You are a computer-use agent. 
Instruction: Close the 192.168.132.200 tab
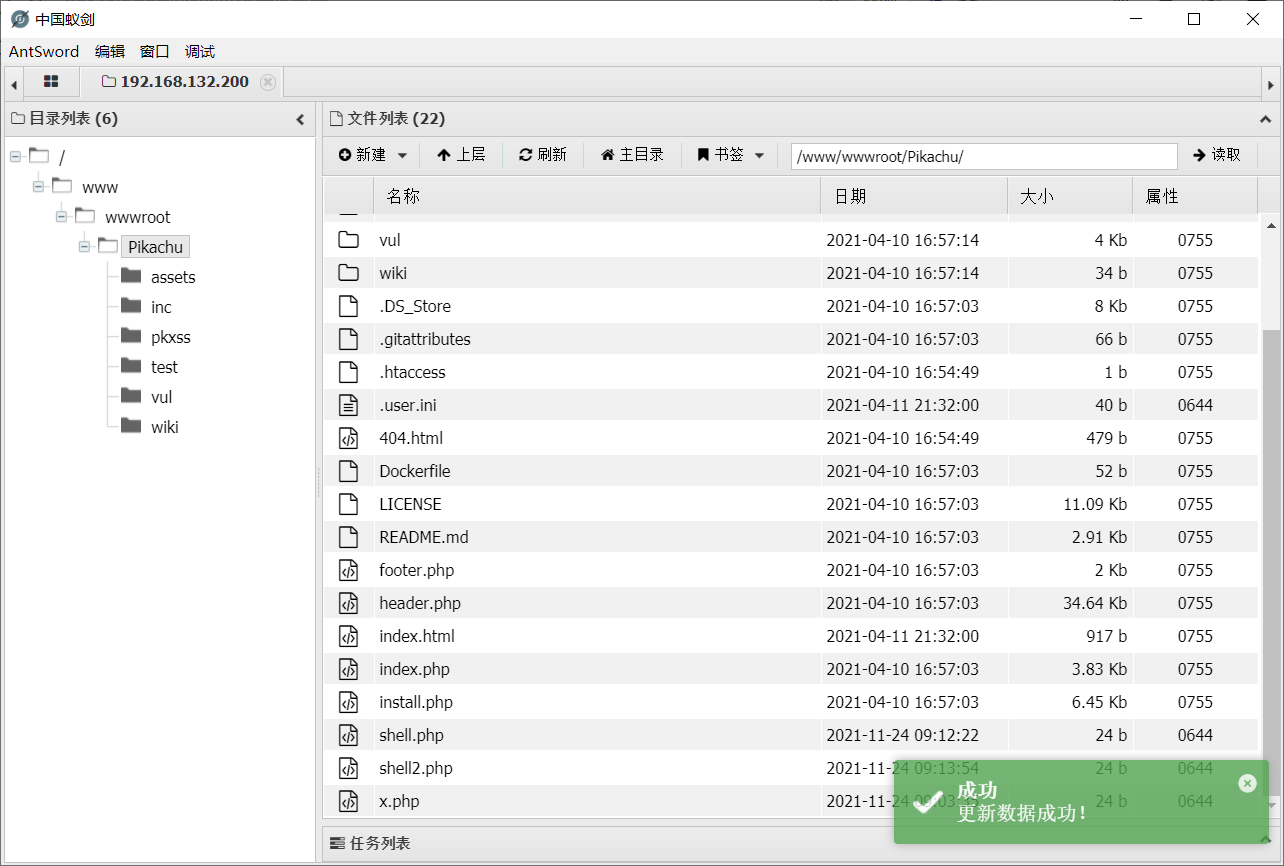pyautogui.click(x=268, y=82)
